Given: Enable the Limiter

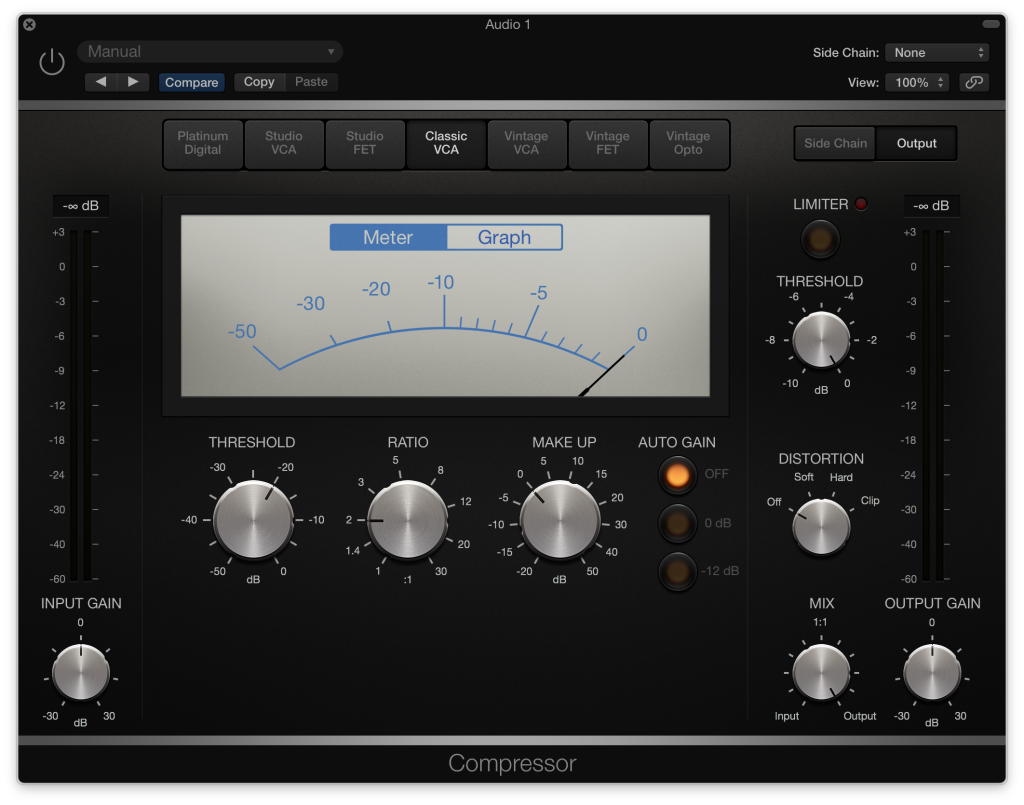Looking at the screenshot, I should pyautogui.click(x=820, y=239).
